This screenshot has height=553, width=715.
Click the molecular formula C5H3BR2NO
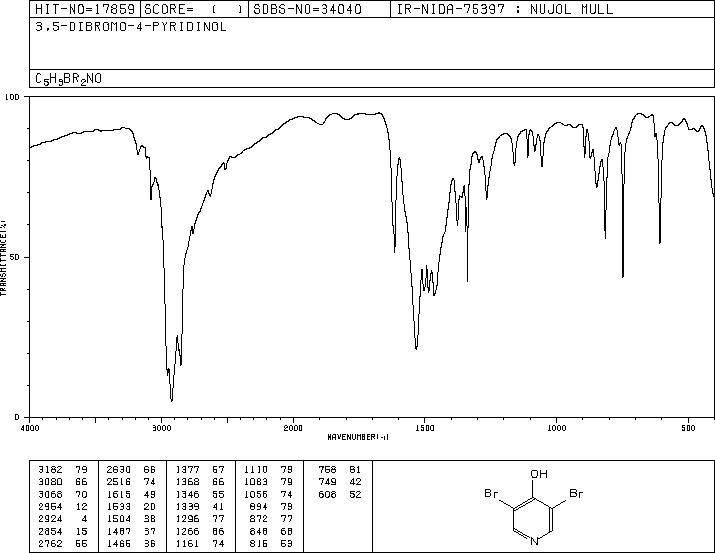click(x=68, y=79)
